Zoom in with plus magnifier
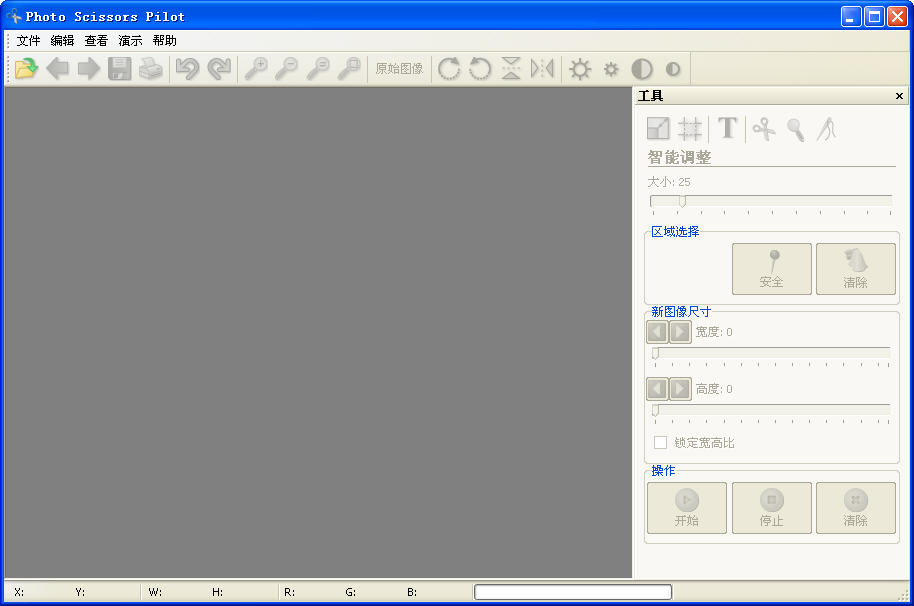The height and width of the screenshot is (606, 914). [x=256, y=69]
